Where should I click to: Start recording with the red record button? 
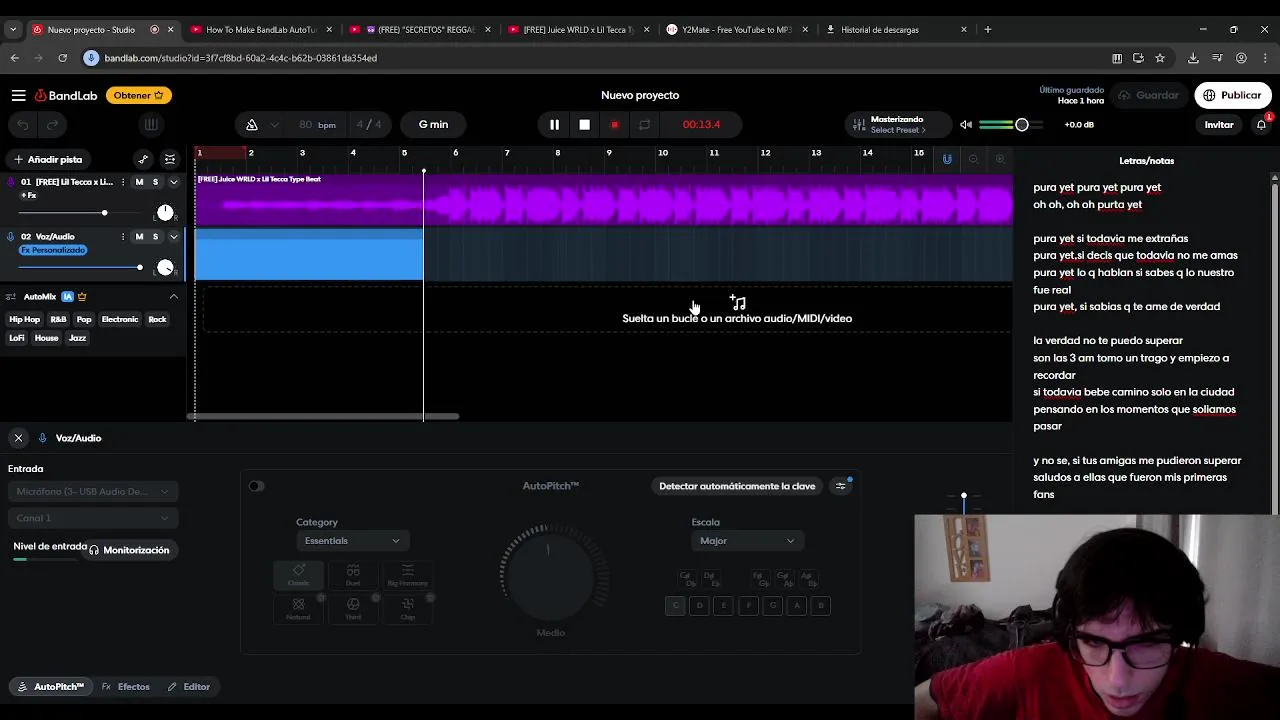point(614,125)
